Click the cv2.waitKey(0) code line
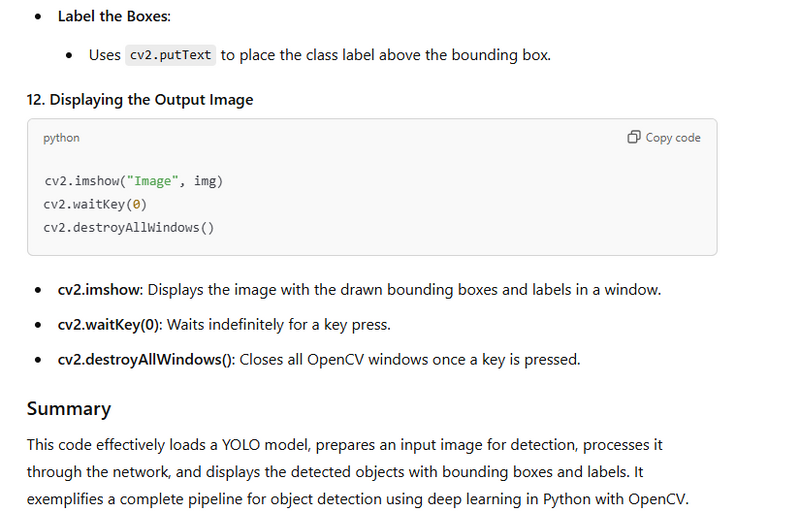800x511 pixels. click(95, 204)
